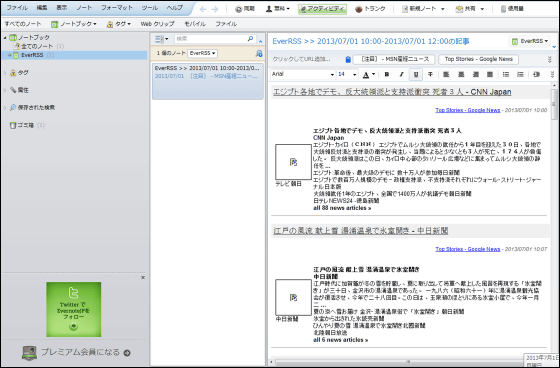Open the font name dropdown showing Arial

pos(303,74)
